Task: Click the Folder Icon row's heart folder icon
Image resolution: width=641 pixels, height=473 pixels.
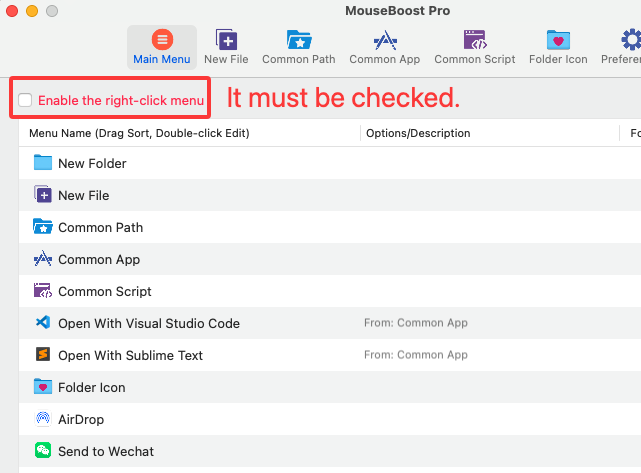Action: [43, 386]
